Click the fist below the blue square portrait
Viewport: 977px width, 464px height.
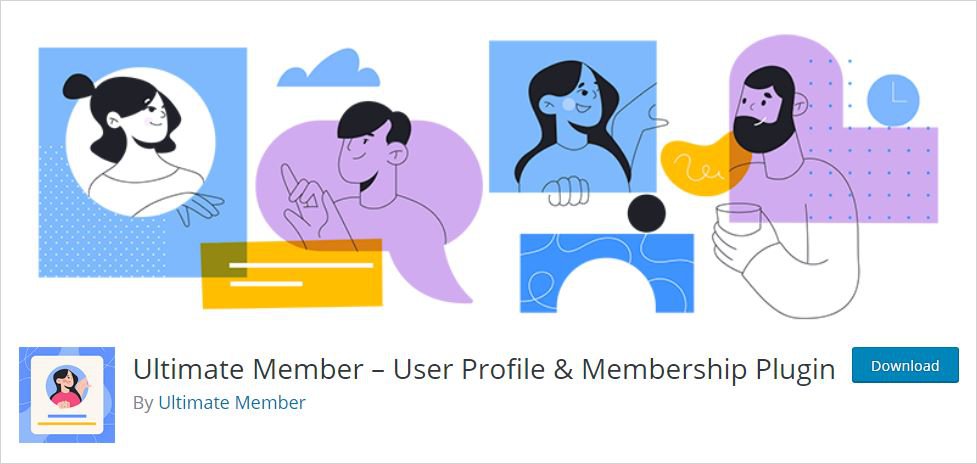(x=568, y=191)
